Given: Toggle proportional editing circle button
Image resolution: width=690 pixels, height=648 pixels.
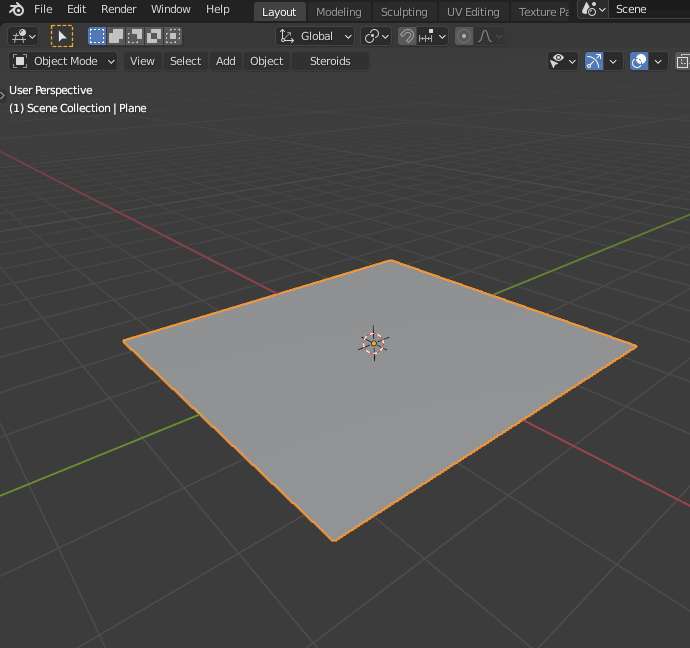Looking at the screenshot, I should (463, 36).
